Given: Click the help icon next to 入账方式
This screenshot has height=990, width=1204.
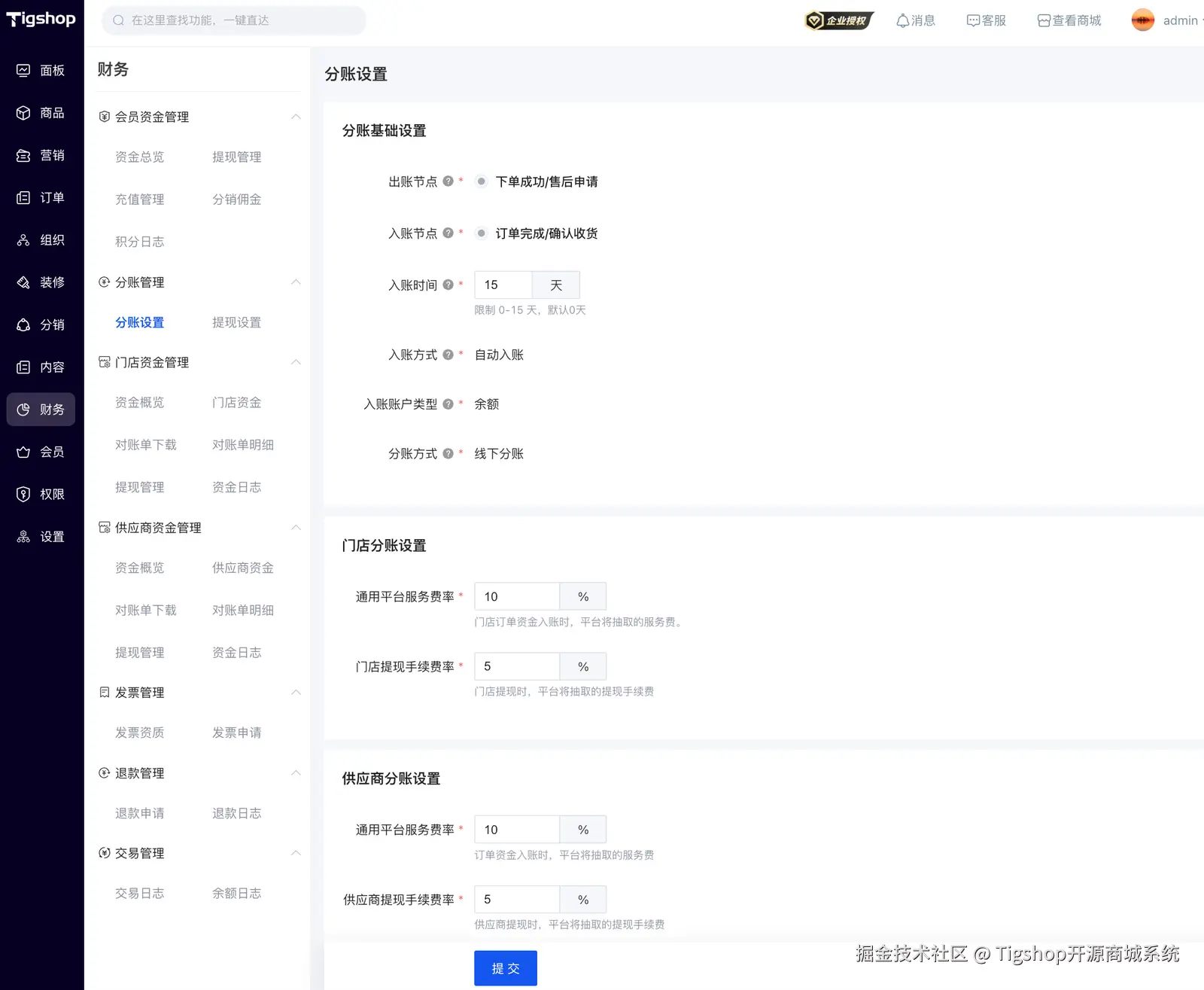Looking at the screenshot, I should 448,355.
